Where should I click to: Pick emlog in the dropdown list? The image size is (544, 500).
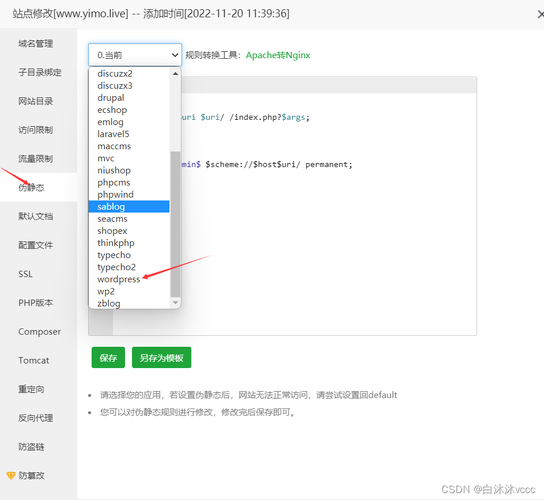click(x=129, y=122)
